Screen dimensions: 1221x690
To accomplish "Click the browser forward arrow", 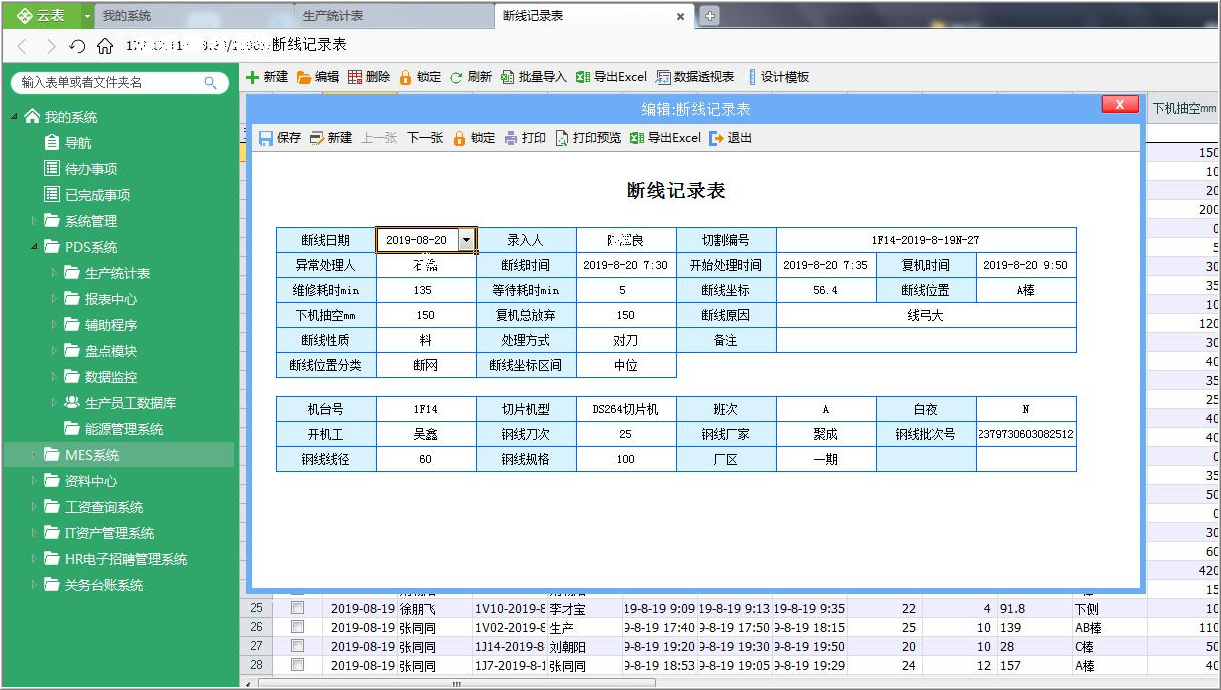I will 50,46.
